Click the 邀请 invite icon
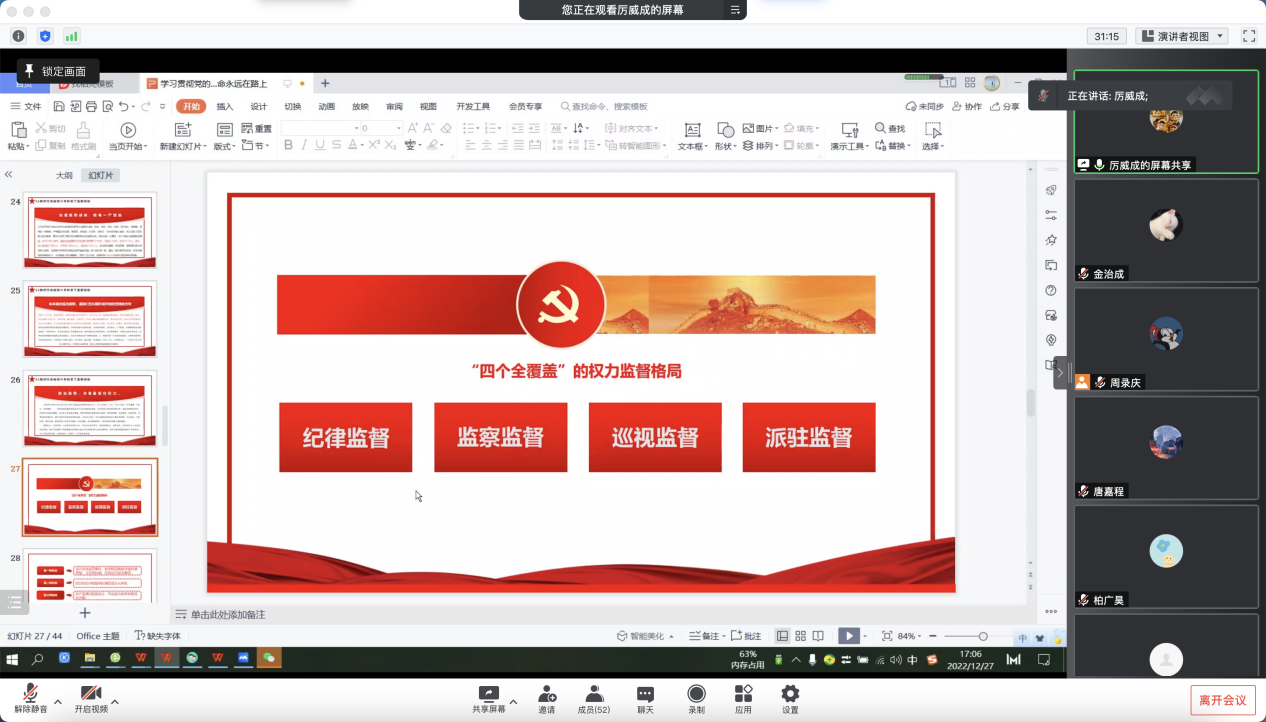The height and width of the screenshot is (722, 1266). tap(547, 698)
